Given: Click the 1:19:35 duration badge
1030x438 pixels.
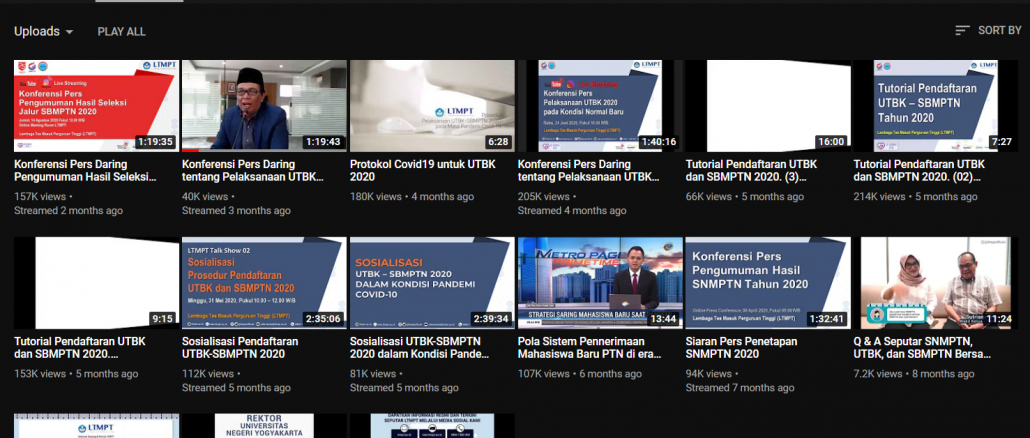Looking at the screenshot, I should pos(154,142).
